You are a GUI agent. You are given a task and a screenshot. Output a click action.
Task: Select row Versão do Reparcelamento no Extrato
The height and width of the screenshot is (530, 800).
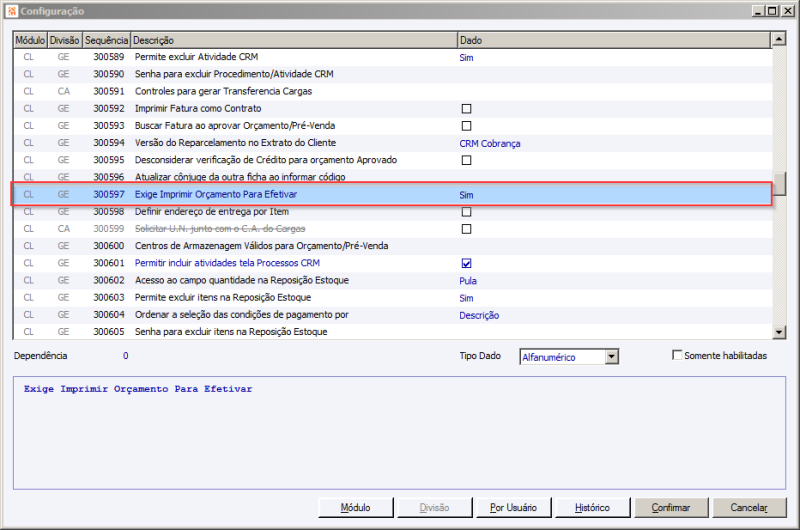tap(392, 143)
